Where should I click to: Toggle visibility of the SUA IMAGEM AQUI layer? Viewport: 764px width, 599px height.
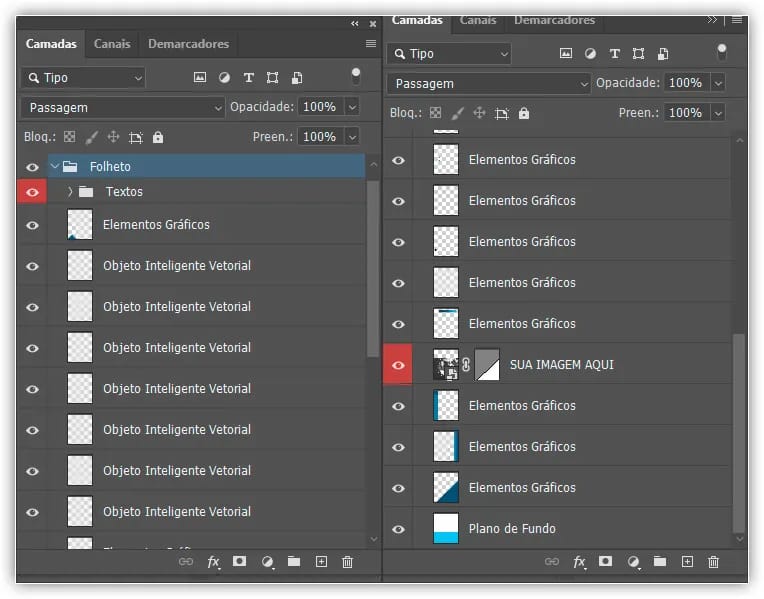tap(398, 365)
